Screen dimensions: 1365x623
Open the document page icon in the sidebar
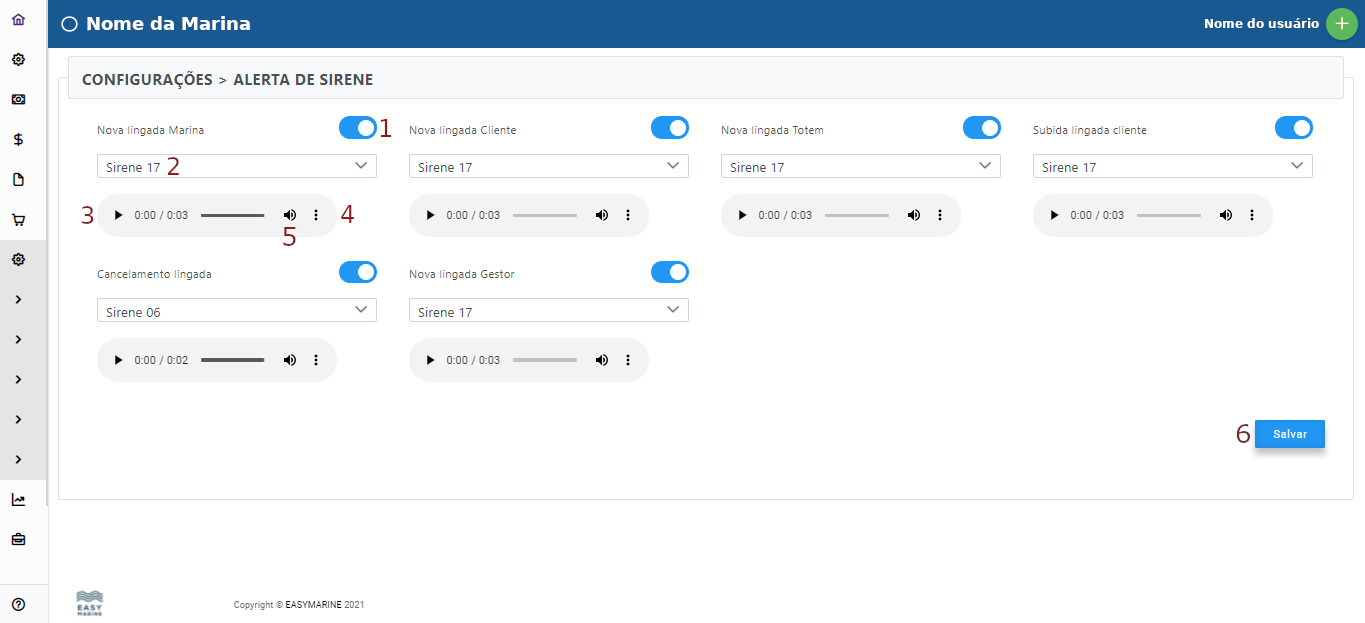click(18, 180)
